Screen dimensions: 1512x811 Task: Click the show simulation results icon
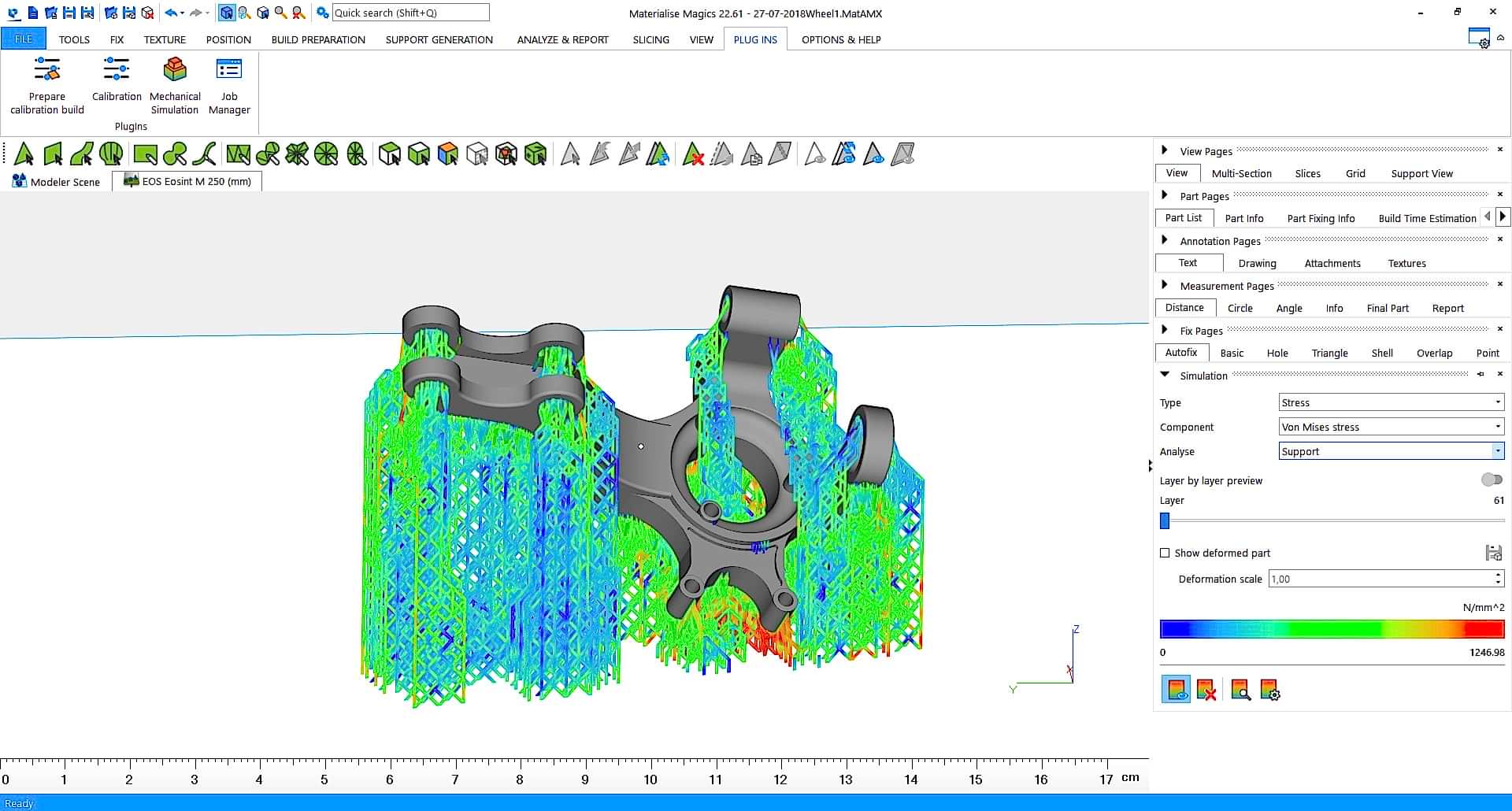1176,690
